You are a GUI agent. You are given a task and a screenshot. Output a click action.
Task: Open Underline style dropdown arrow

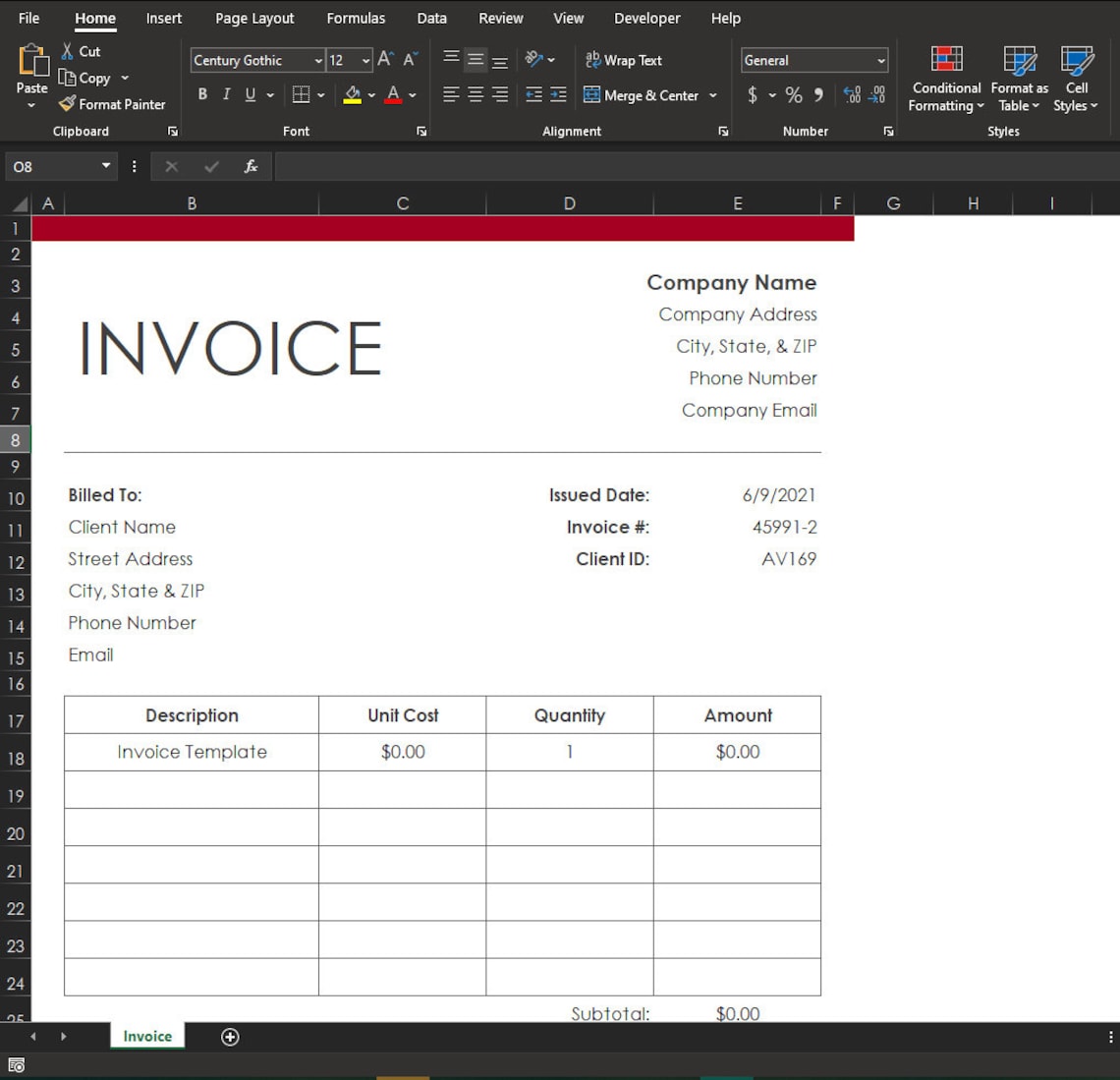coord(270,94)
